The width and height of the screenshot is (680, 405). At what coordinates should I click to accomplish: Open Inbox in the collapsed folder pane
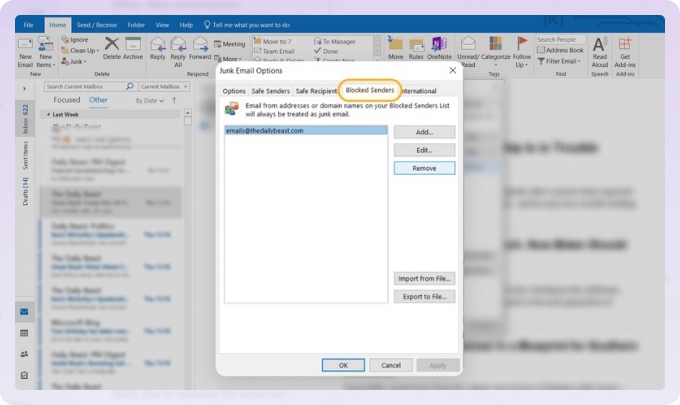(25, 119)
